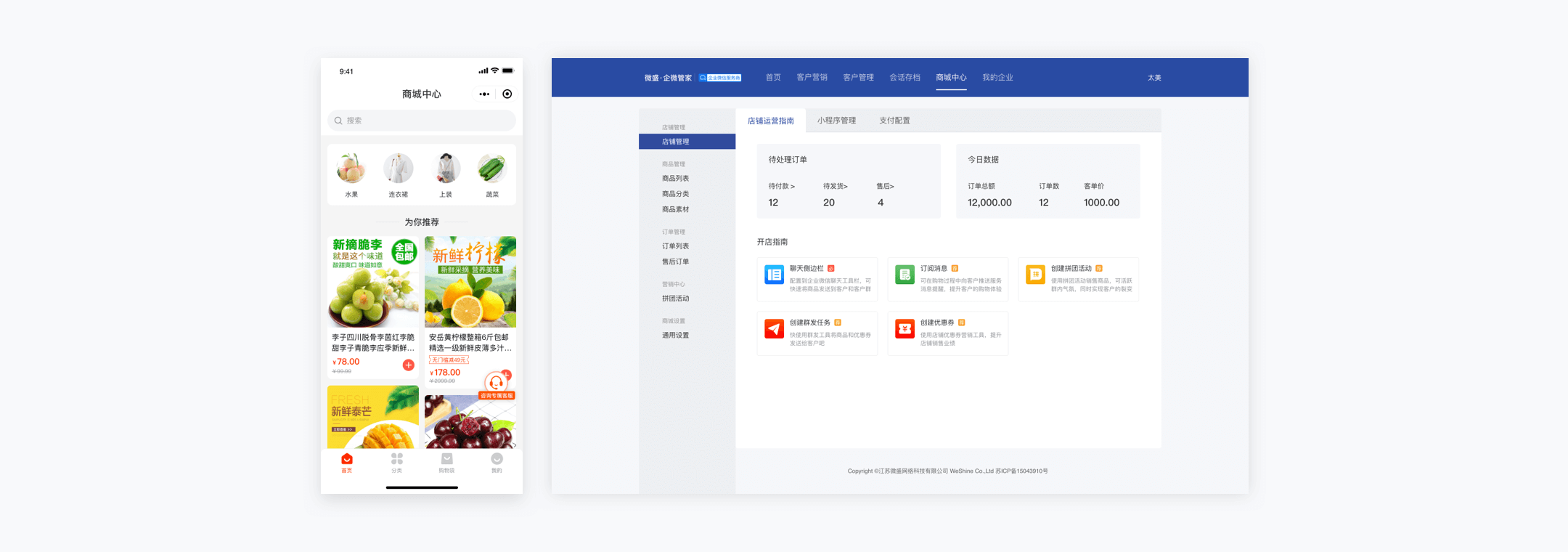Screen dimensions: 1568x552
Task: Click the 安岳黄柠檬 product title
Action: point(469,343)
